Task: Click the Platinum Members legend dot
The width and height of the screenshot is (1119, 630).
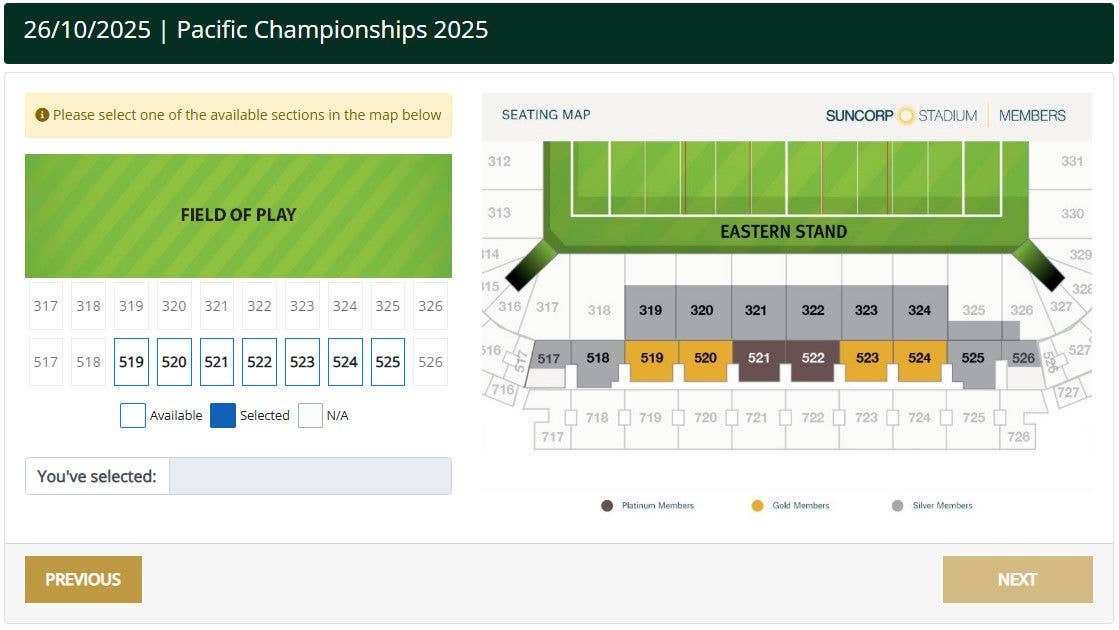Action: tap(607, 506)
